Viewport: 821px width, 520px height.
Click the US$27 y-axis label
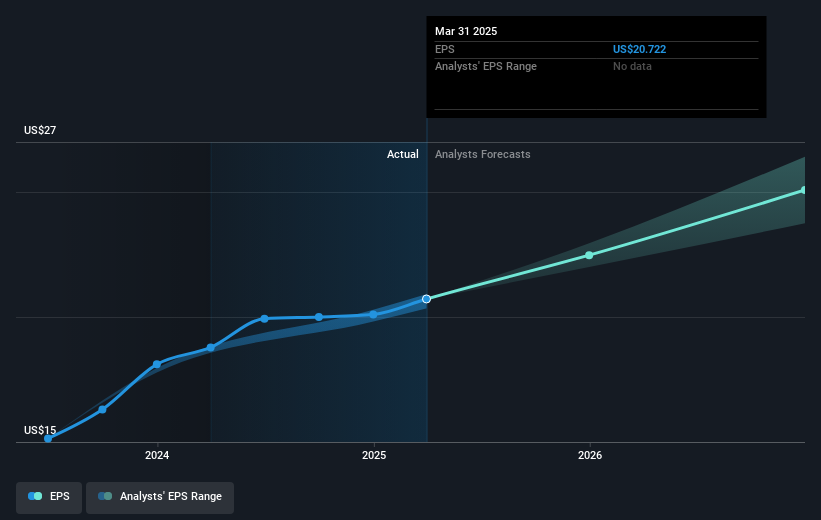coord(40,130)
